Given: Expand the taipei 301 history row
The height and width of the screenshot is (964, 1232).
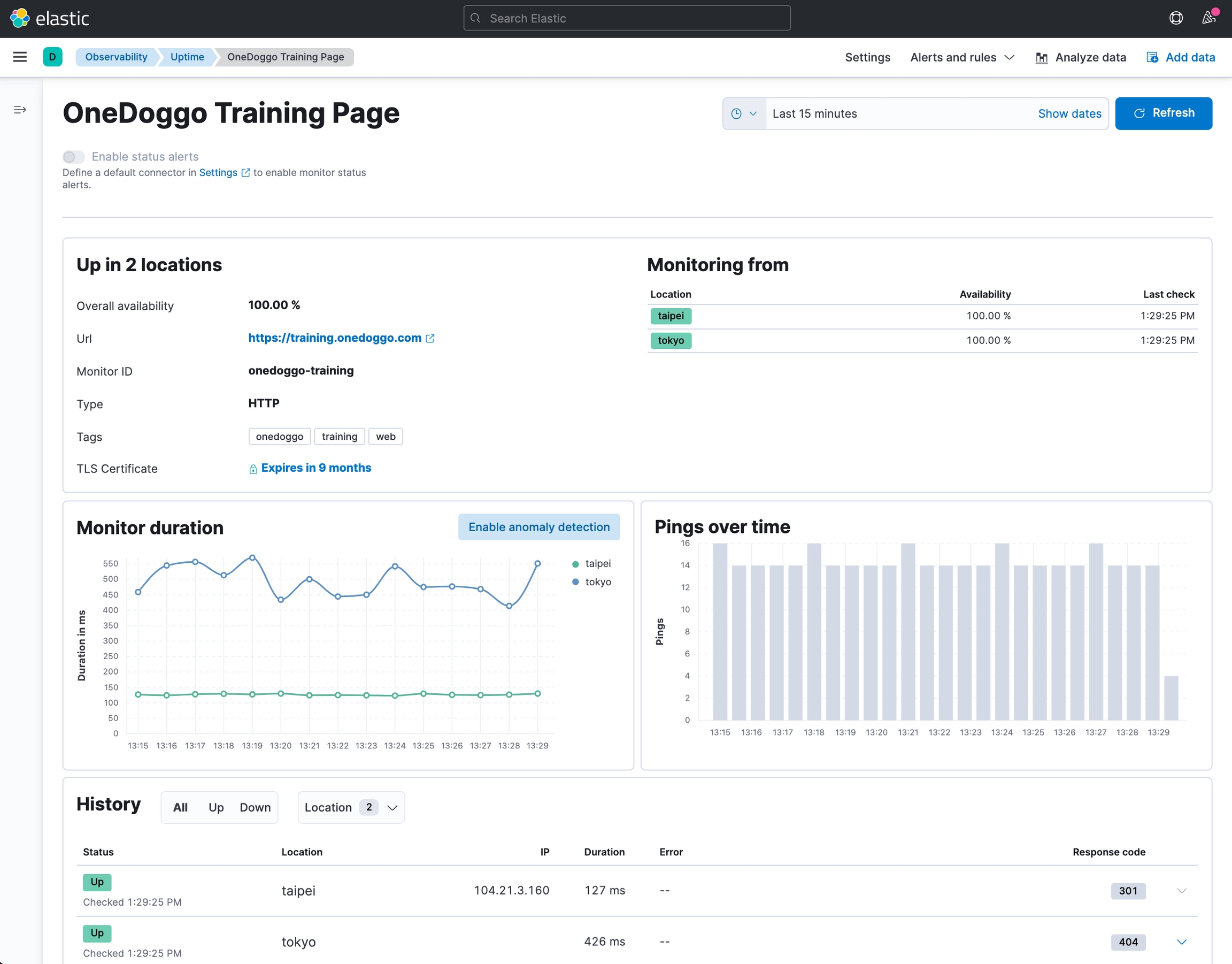Looking at the screenshot, I should [x=1182, y=891].
